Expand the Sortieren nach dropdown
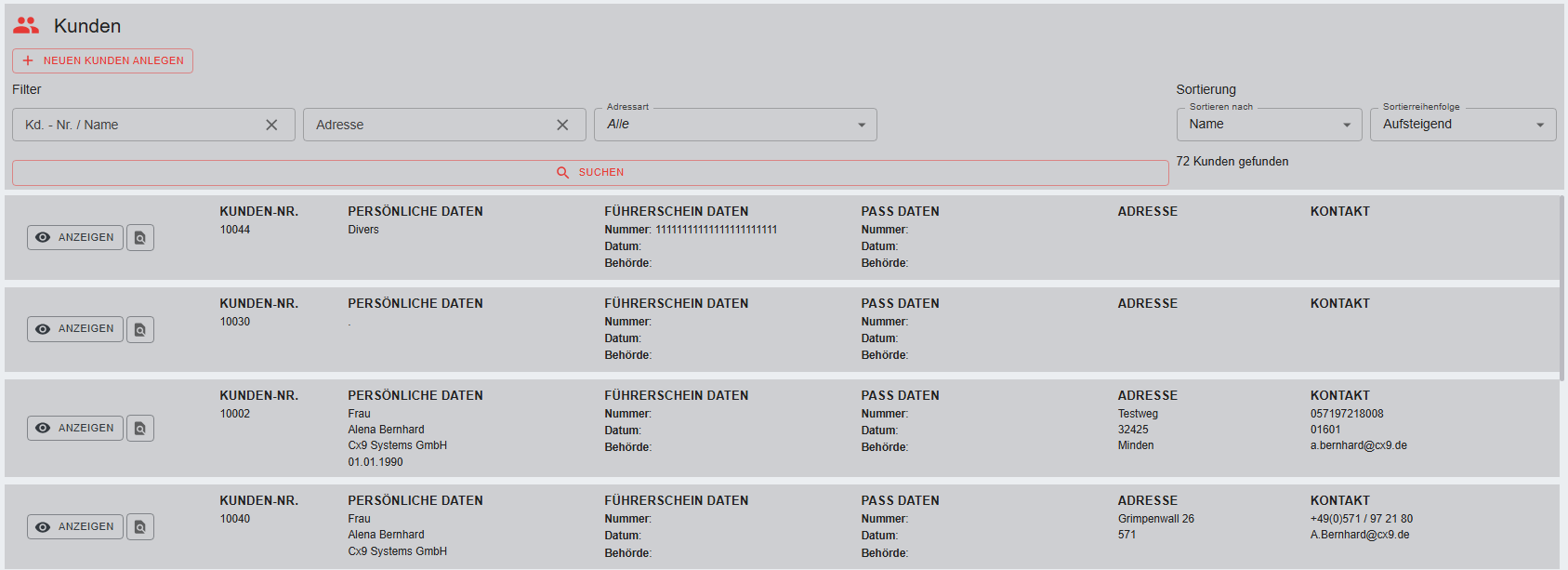Screen dimensions: 1568x570 click(x=1268, y=125)
